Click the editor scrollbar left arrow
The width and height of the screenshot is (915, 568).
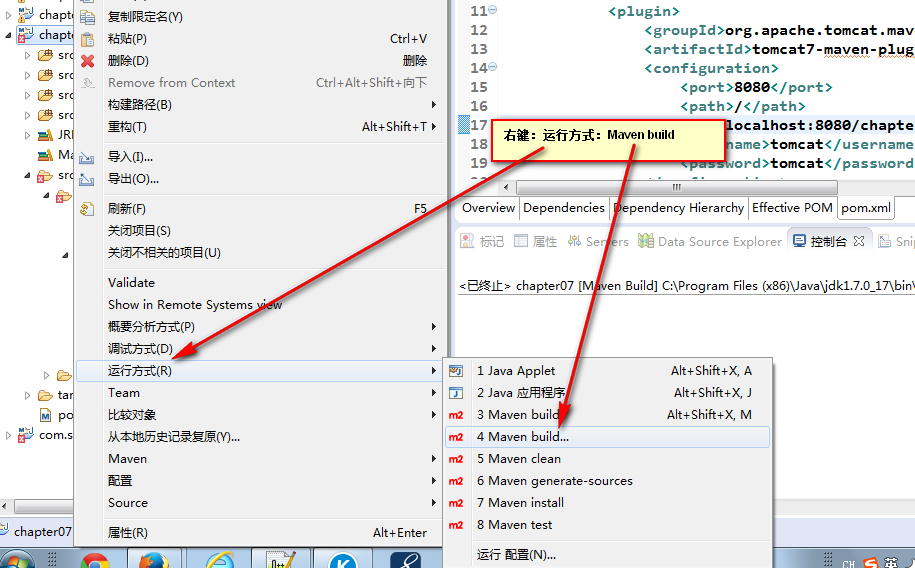coord(506,187)
